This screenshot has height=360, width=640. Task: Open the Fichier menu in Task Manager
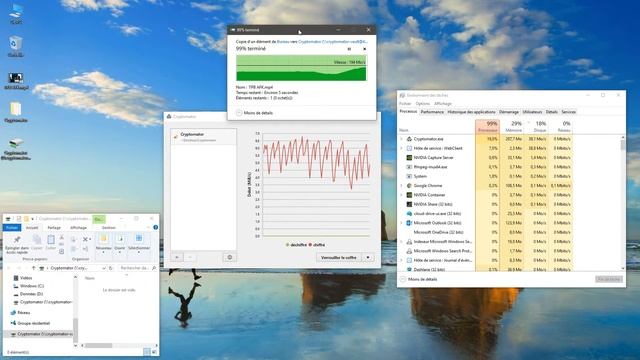tap(405, 104)
